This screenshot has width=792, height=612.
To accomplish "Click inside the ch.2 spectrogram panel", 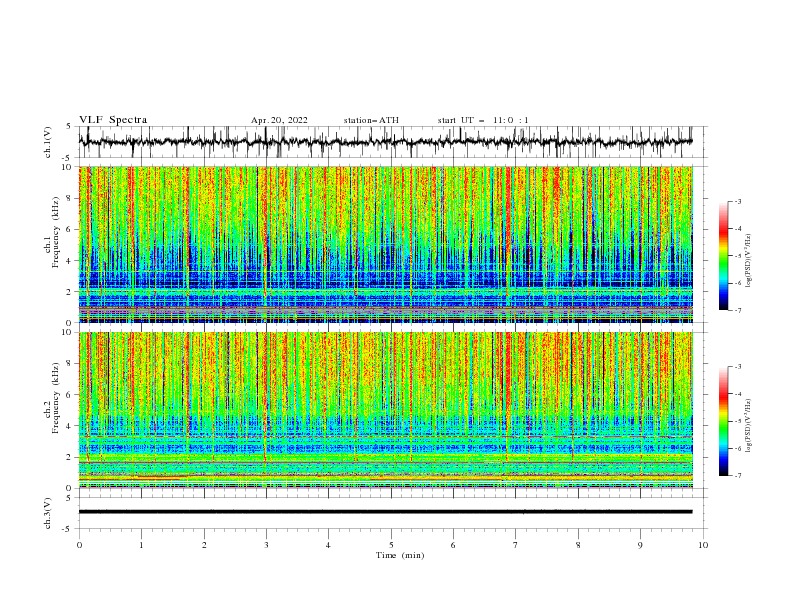I will [x=385, y=410].
